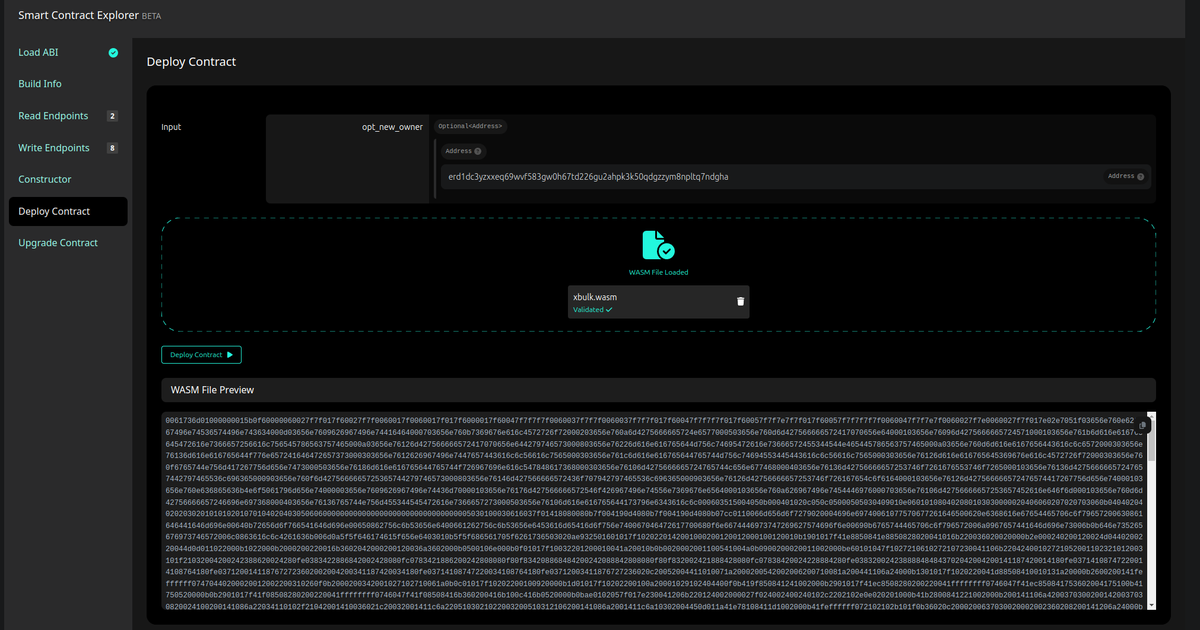
Task: Click the Deploy Contract button with play arrow
Action: [201, 355]
